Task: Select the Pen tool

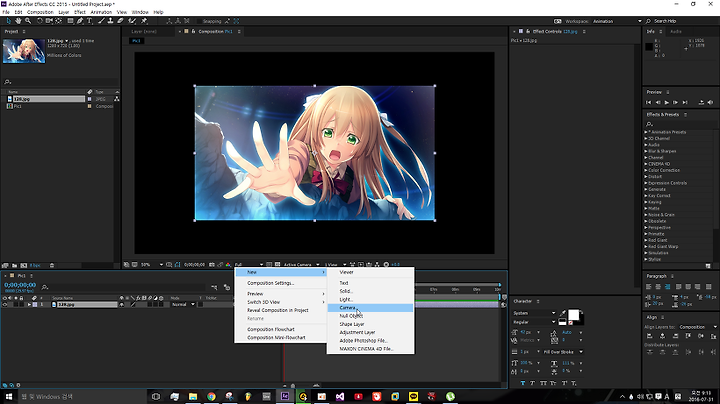Action: [x=80, y=21]
